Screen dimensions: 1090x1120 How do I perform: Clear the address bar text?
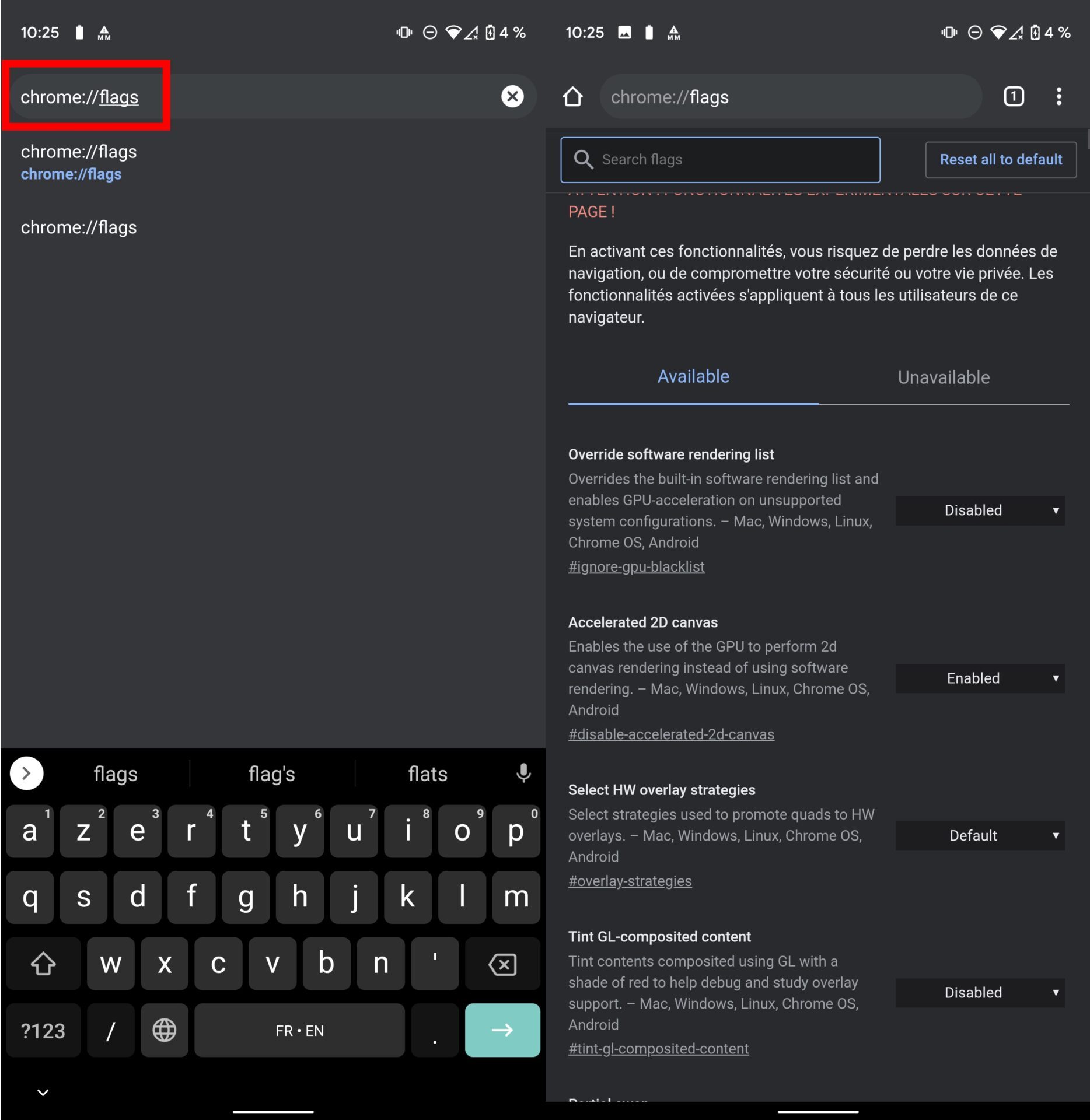(x=512, y=96)
